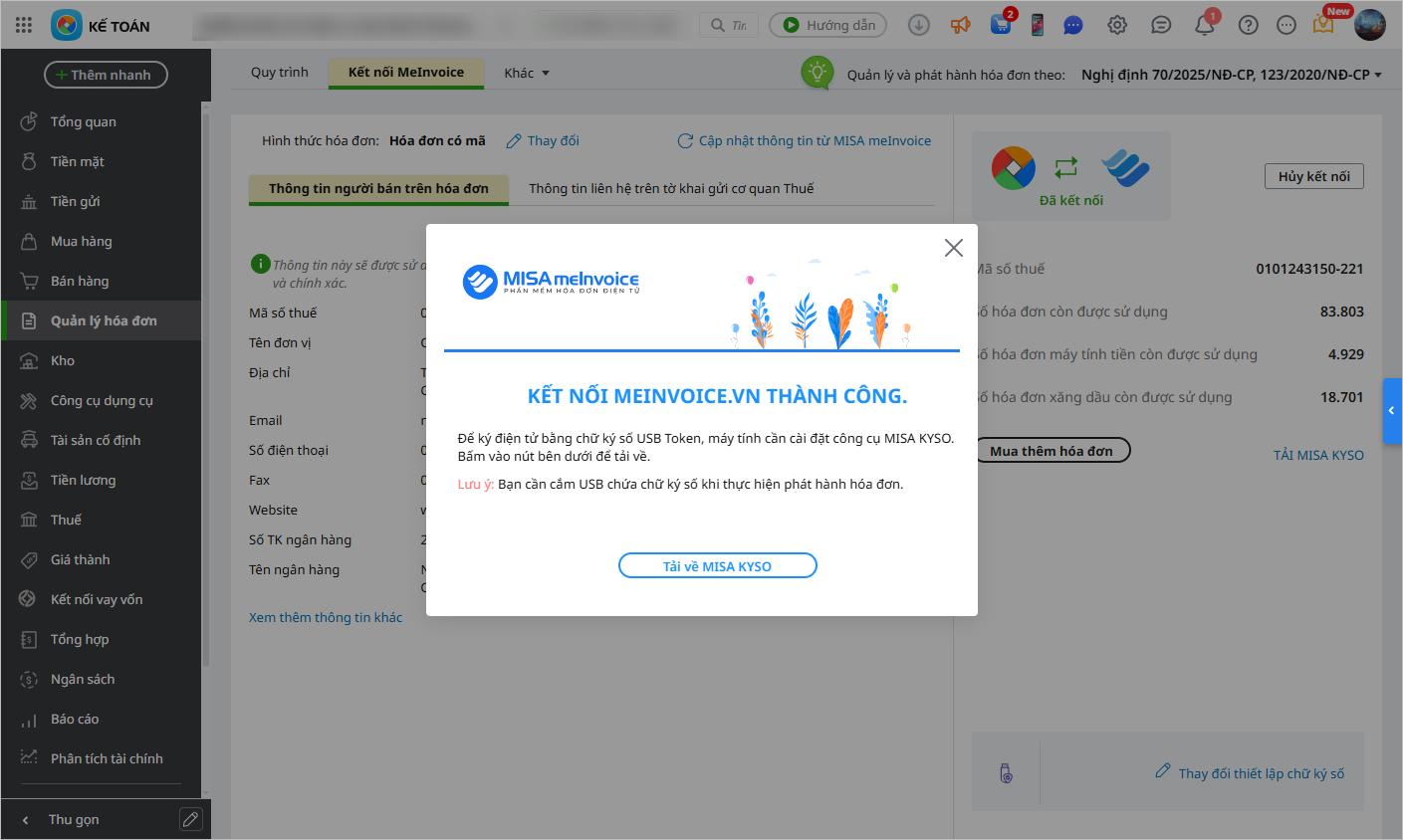Click the Kế Toán app logo
Image resolution: width=1403 pixels, height=840 pixels.
pos(67,25)
